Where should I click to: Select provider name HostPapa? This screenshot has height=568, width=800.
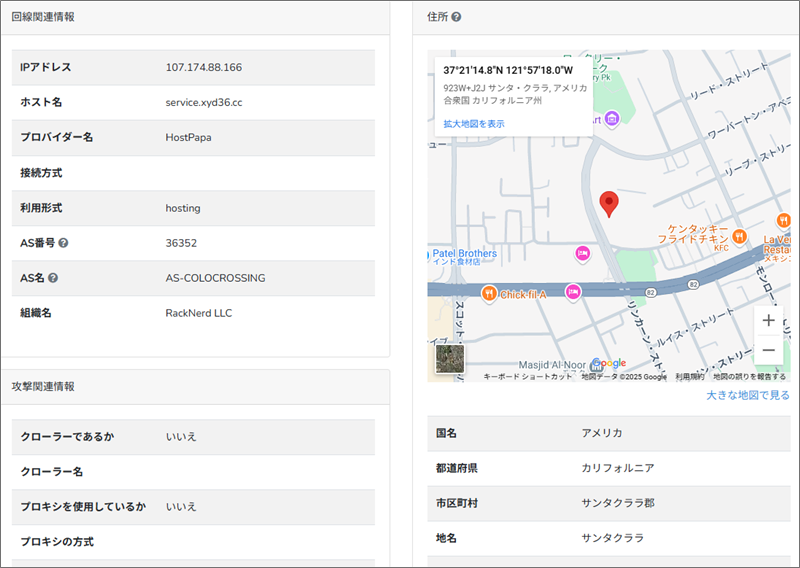pos(188,137)
